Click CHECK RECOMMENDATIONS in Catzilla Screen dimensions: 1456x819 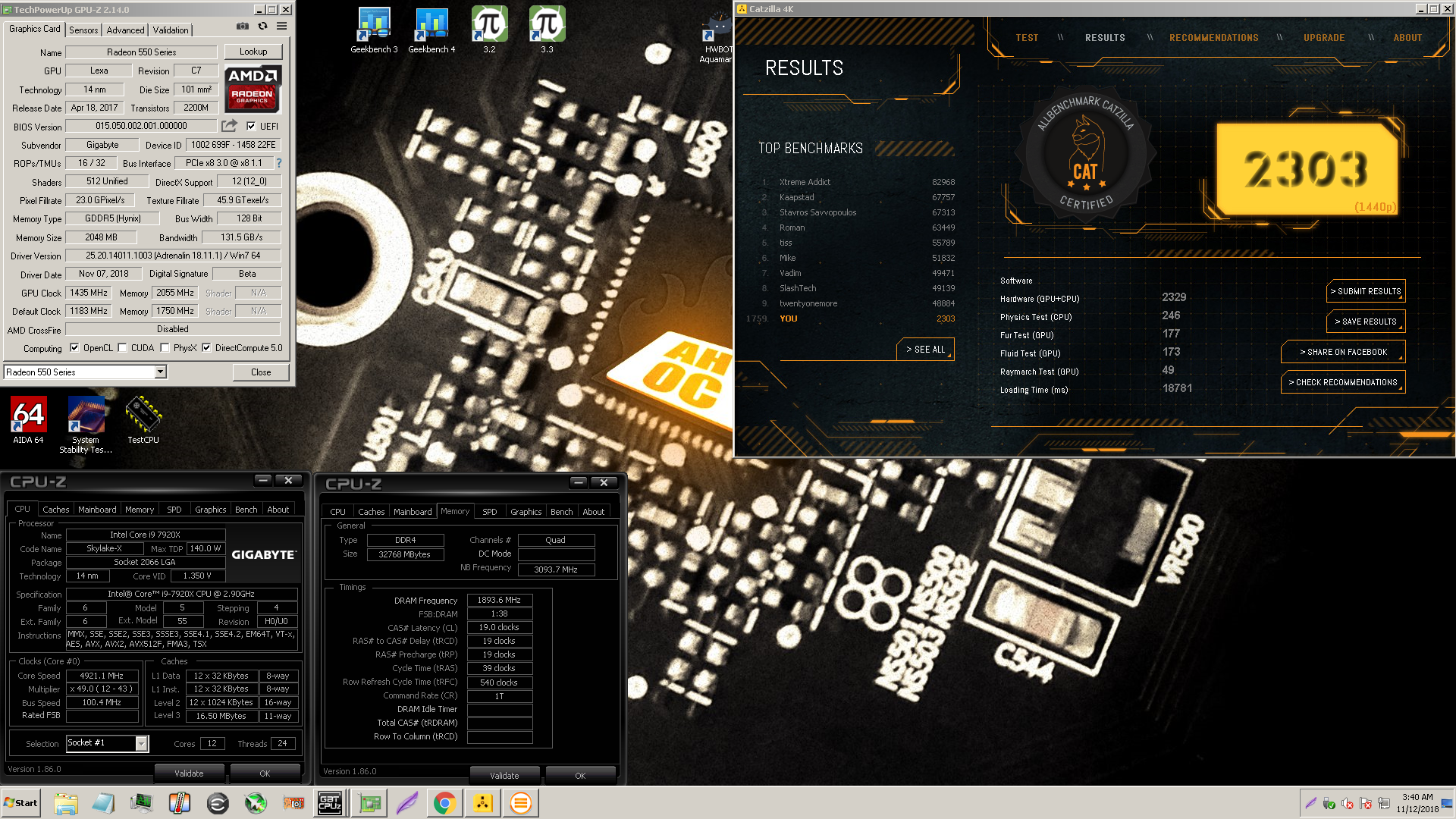pyautogui.click(x=1343, y=382)
